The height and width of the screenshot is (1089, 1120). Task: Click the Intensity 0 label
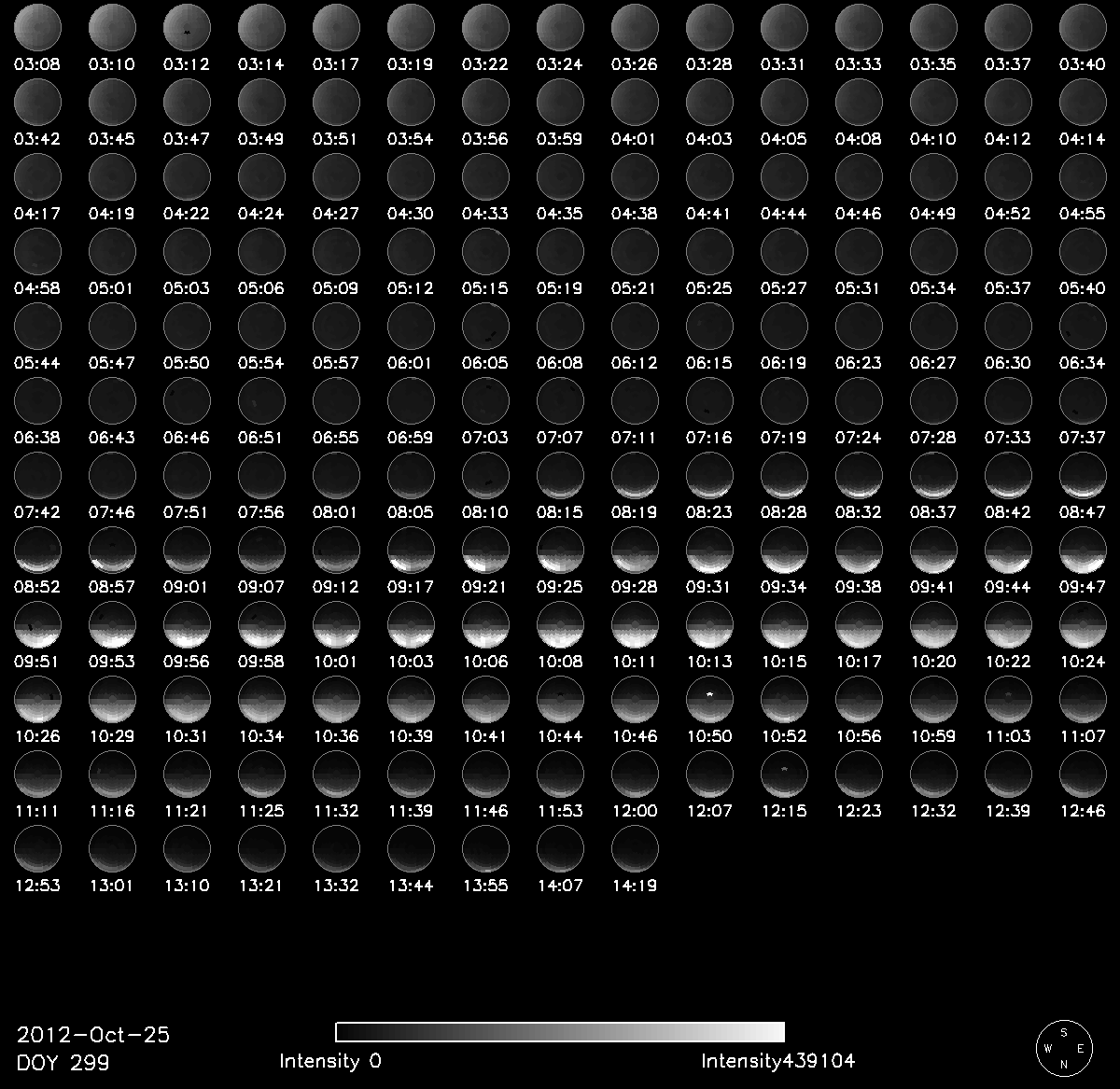tap(330, 1061)
